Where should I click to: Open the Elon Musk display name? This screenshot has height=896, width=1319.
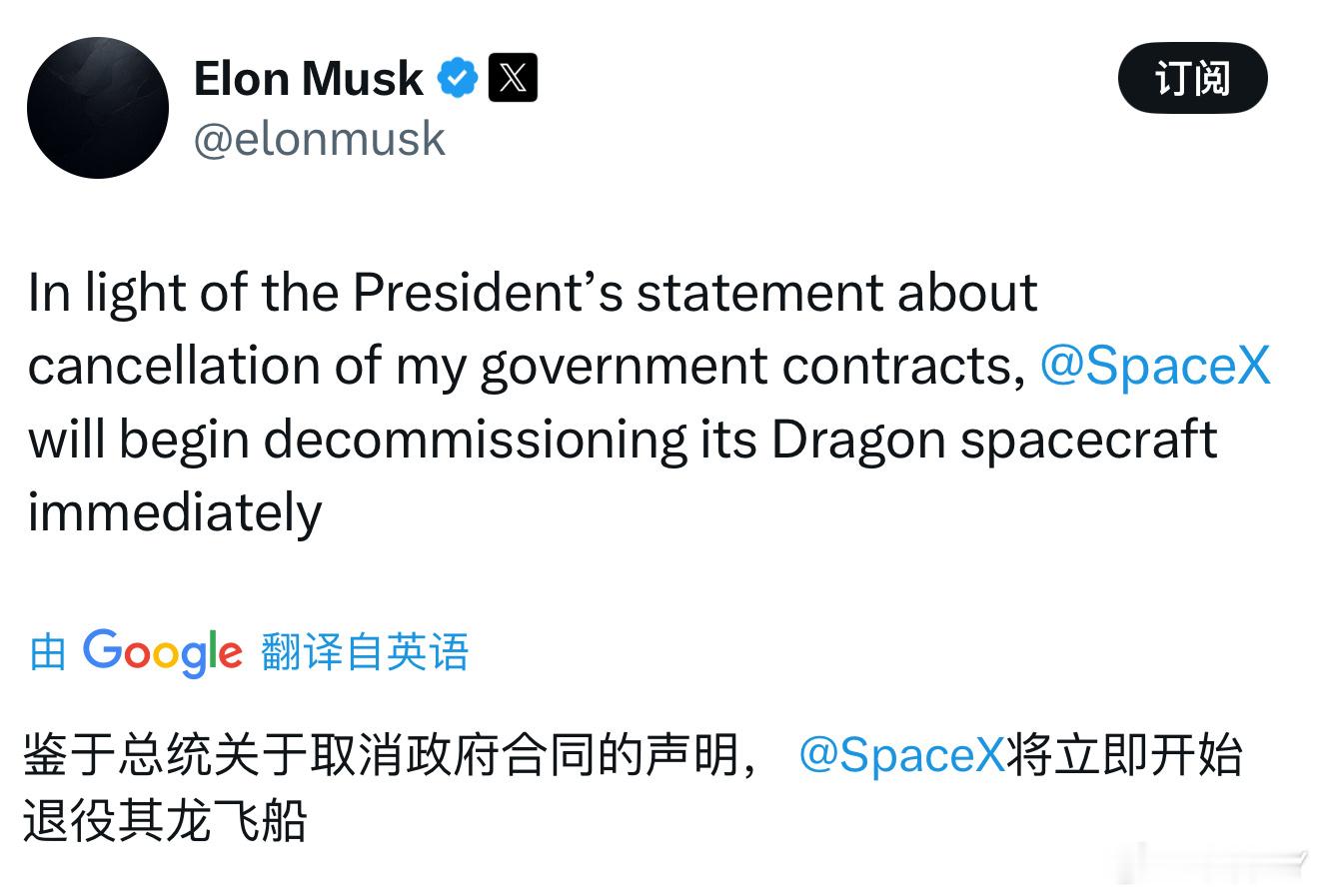(308, 78)
